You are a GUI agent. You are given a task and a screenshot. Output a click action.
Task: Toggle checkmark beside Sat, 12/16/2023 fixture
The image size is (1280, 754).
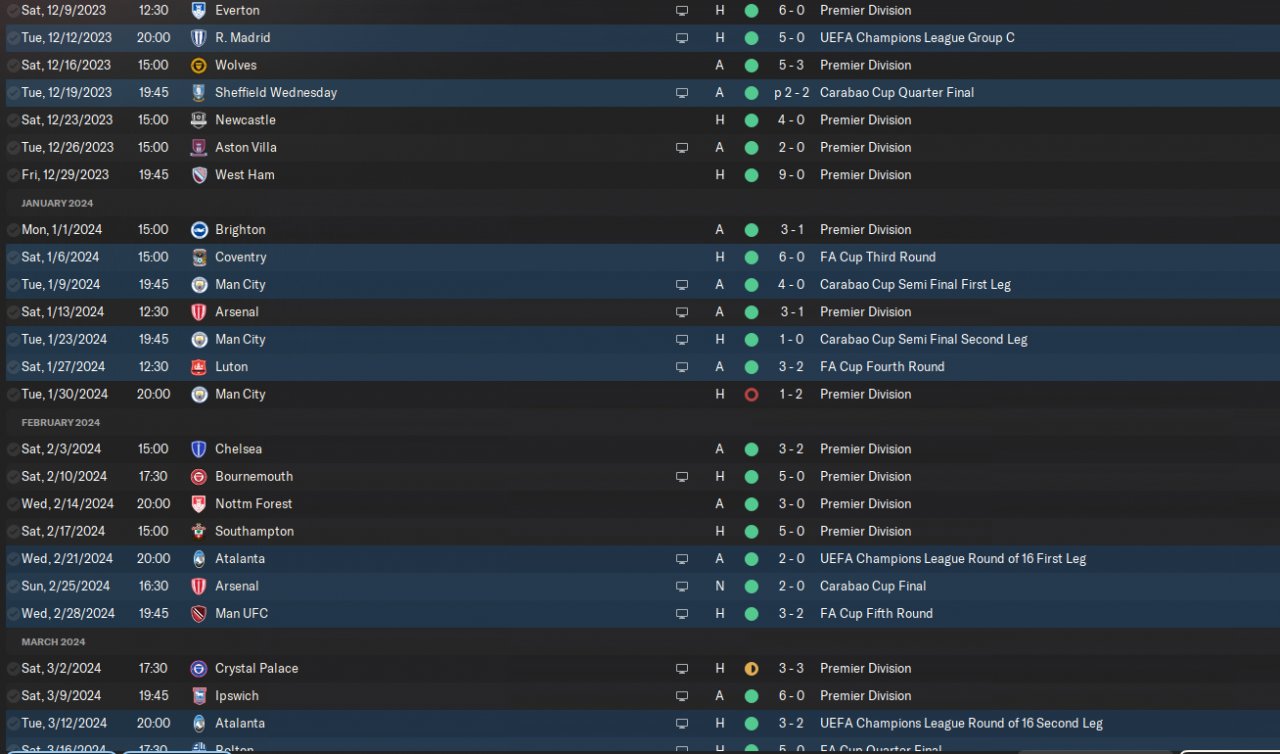13,65
